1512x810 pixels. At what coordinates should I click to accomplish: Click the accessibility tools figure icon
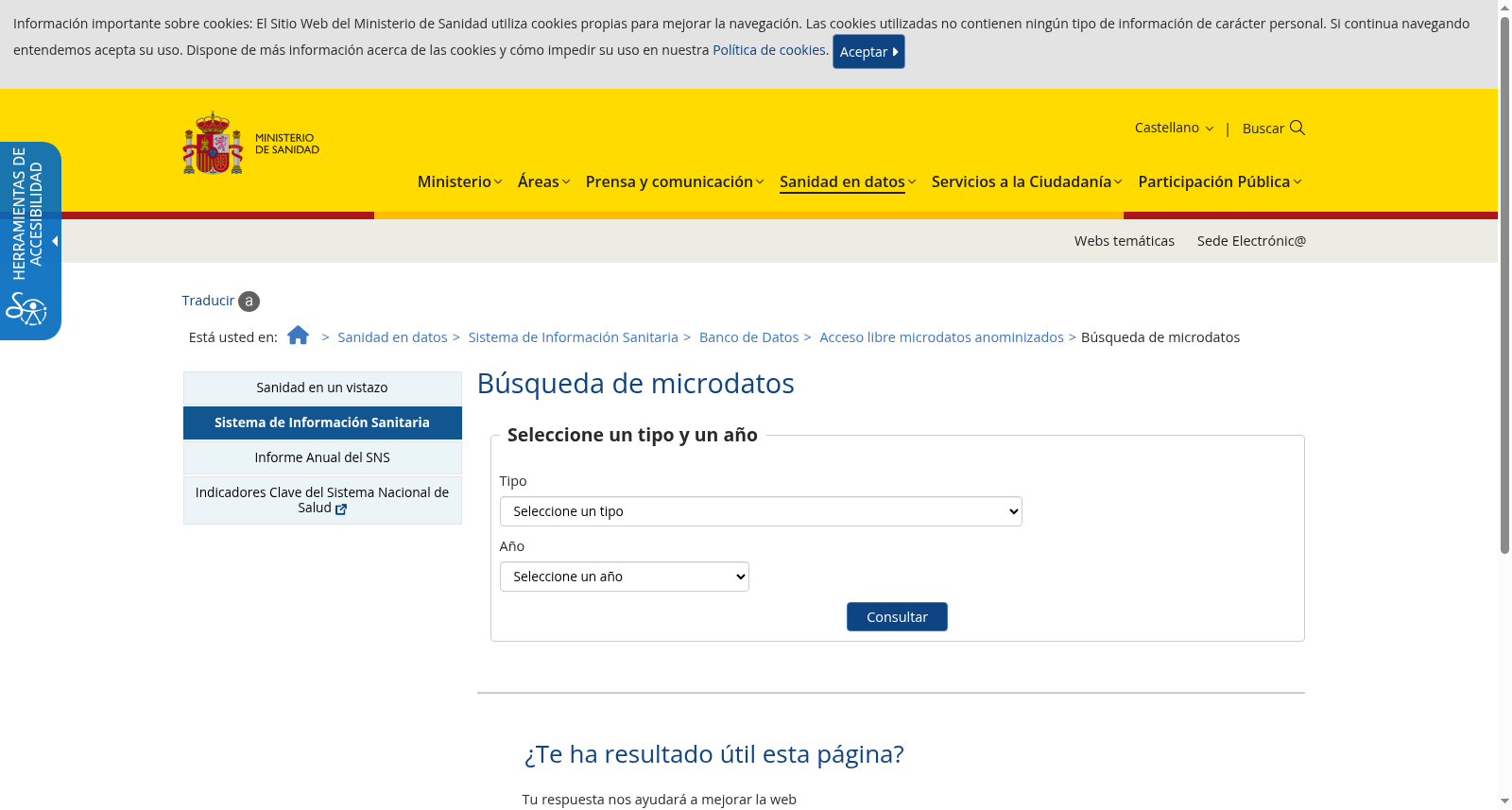click(26, 308)
